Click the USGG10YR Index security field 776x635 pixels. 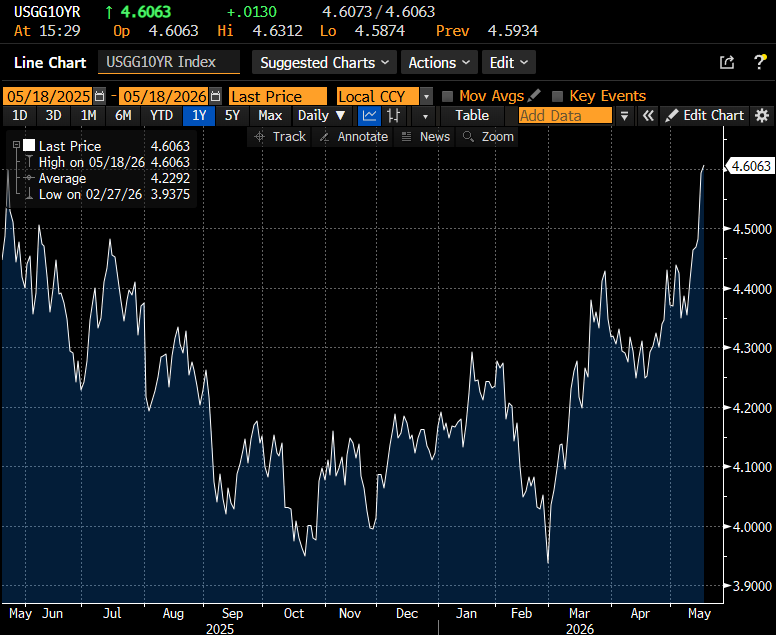pyautogui.click(x=169, y=62)
